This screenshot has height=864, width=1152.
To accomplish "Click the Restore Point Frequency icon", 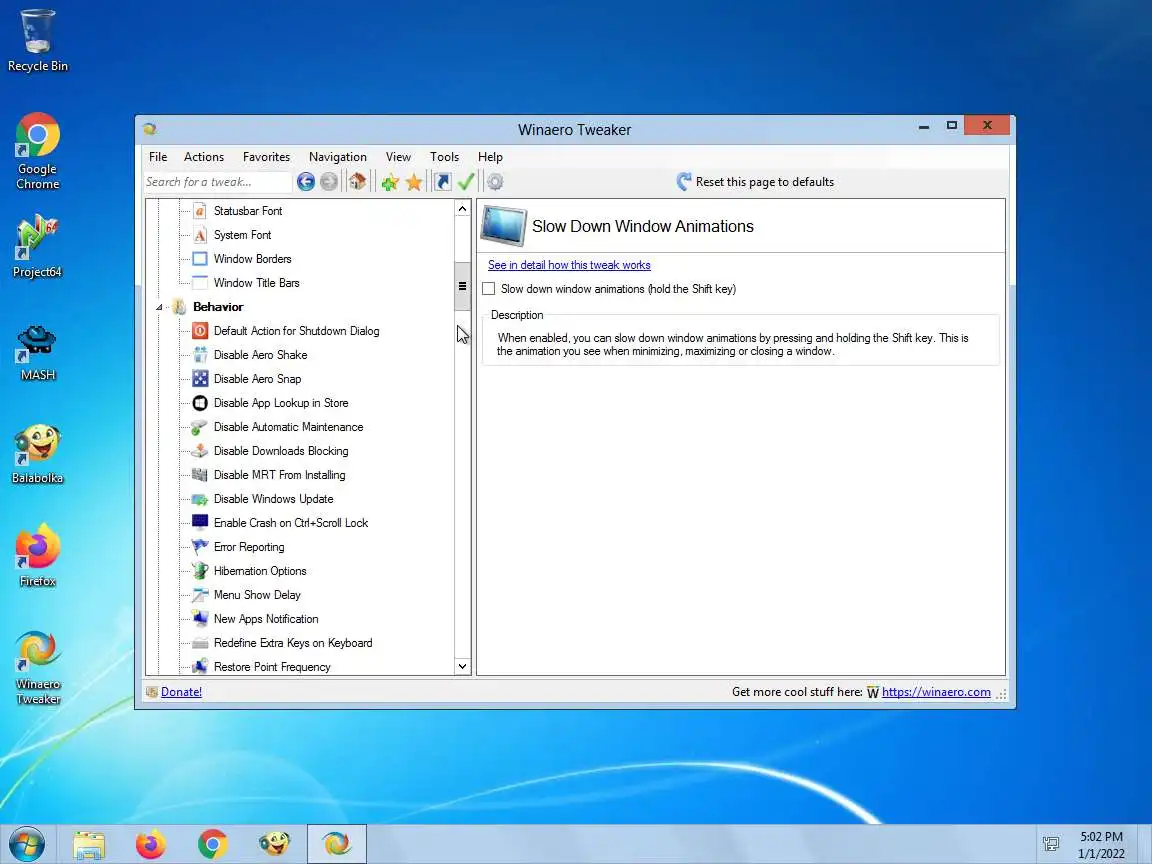I will [200, 667].
